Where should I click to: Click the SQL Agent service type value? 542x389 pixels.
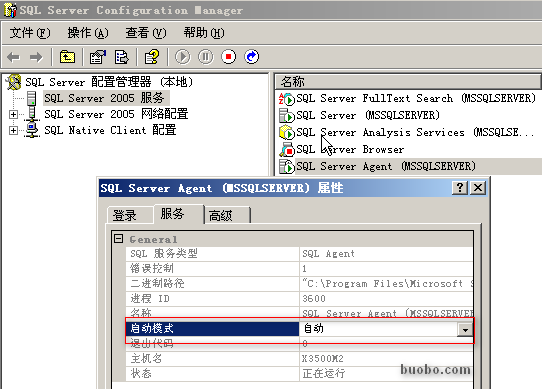pyautogui.click(x=328, y=254)
